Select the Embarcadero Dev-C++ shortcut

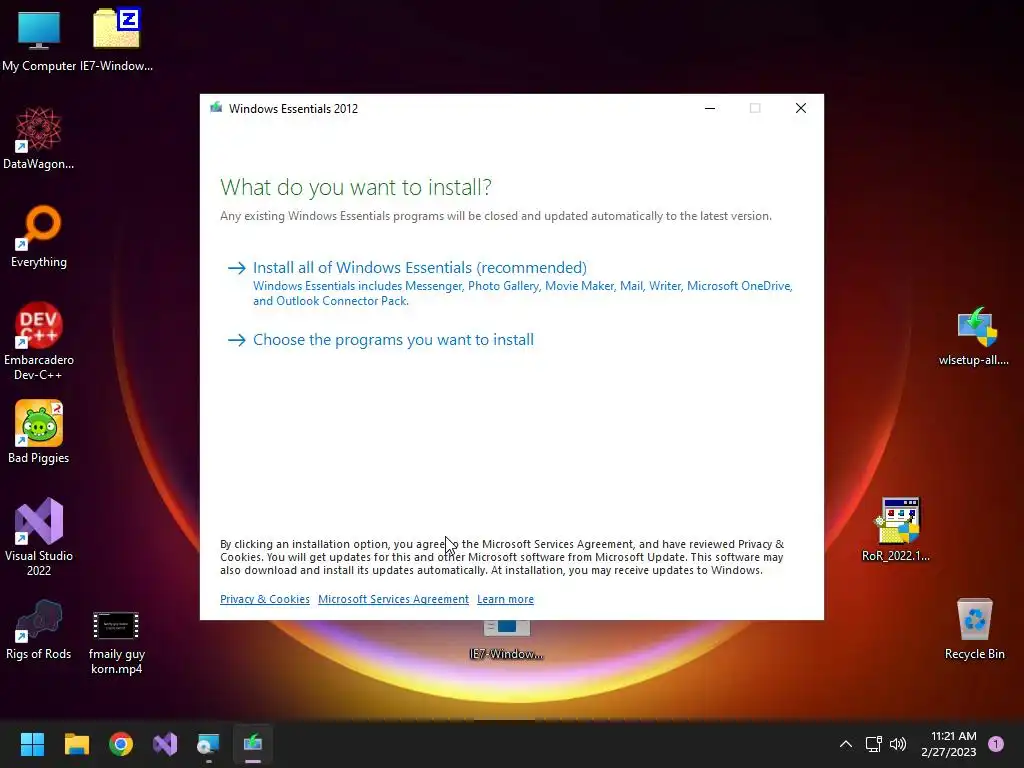click(39, 341)
